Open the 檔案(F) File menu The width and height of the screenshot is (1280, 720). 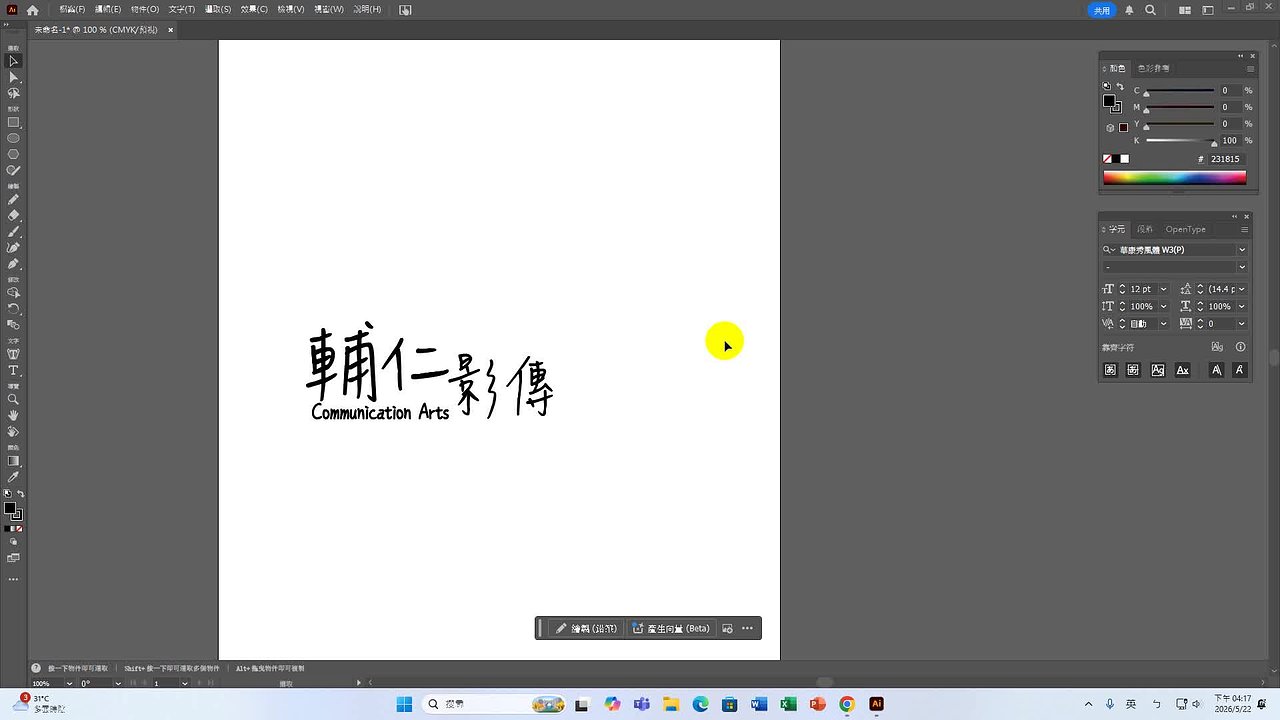coord(72,9)
